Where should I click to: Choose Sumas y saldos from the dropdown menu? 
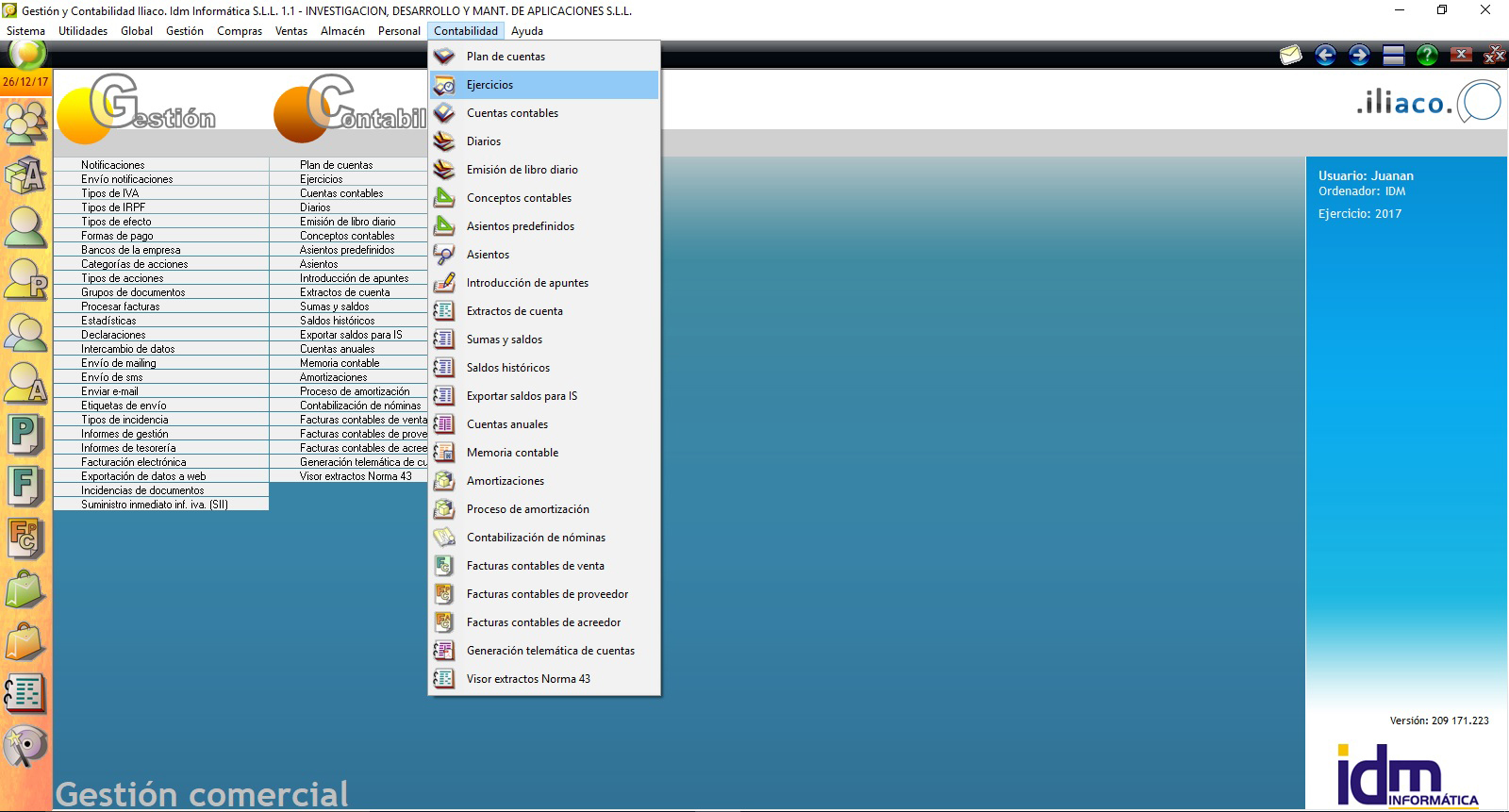coord(544,340)
